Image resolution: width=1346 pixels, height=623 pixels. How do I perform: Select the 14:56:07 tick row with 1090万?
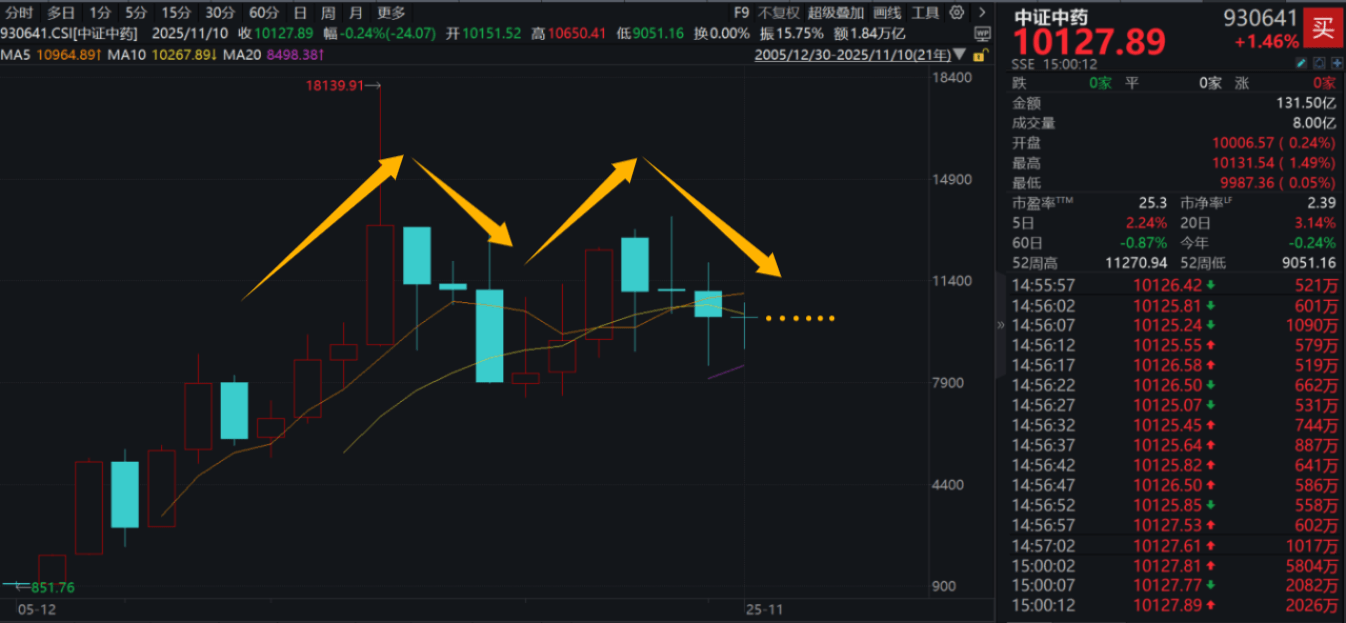click(x=1174, y=325)
